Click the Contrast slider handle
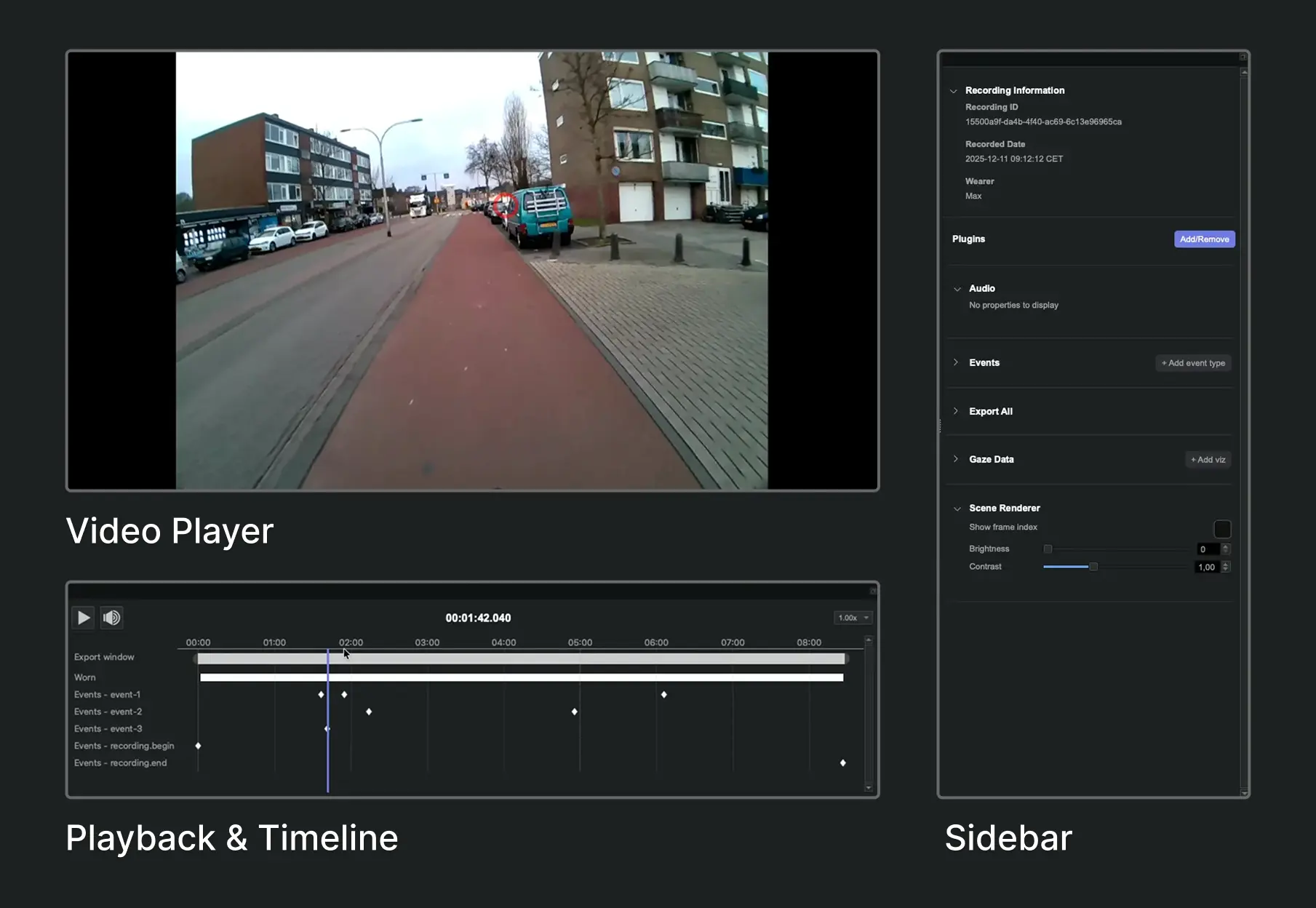 (x=1093, y=567)
